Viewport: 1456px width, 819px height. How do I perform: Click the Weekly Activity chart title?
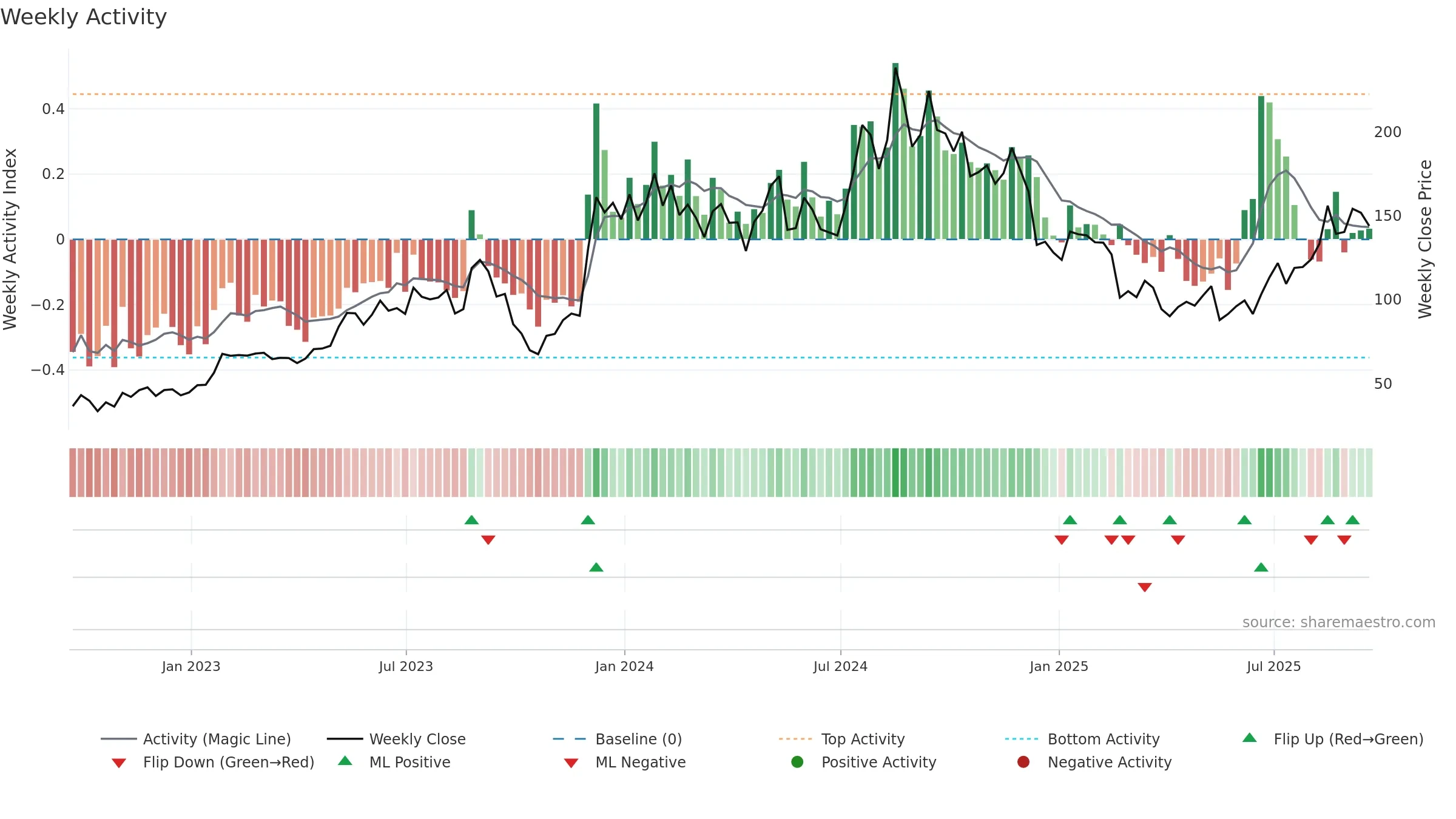coord(84,17)
